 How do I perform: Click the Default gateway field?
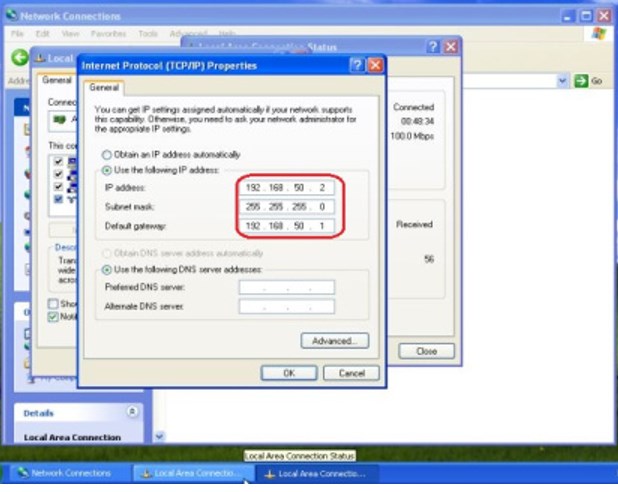point(287,226)
